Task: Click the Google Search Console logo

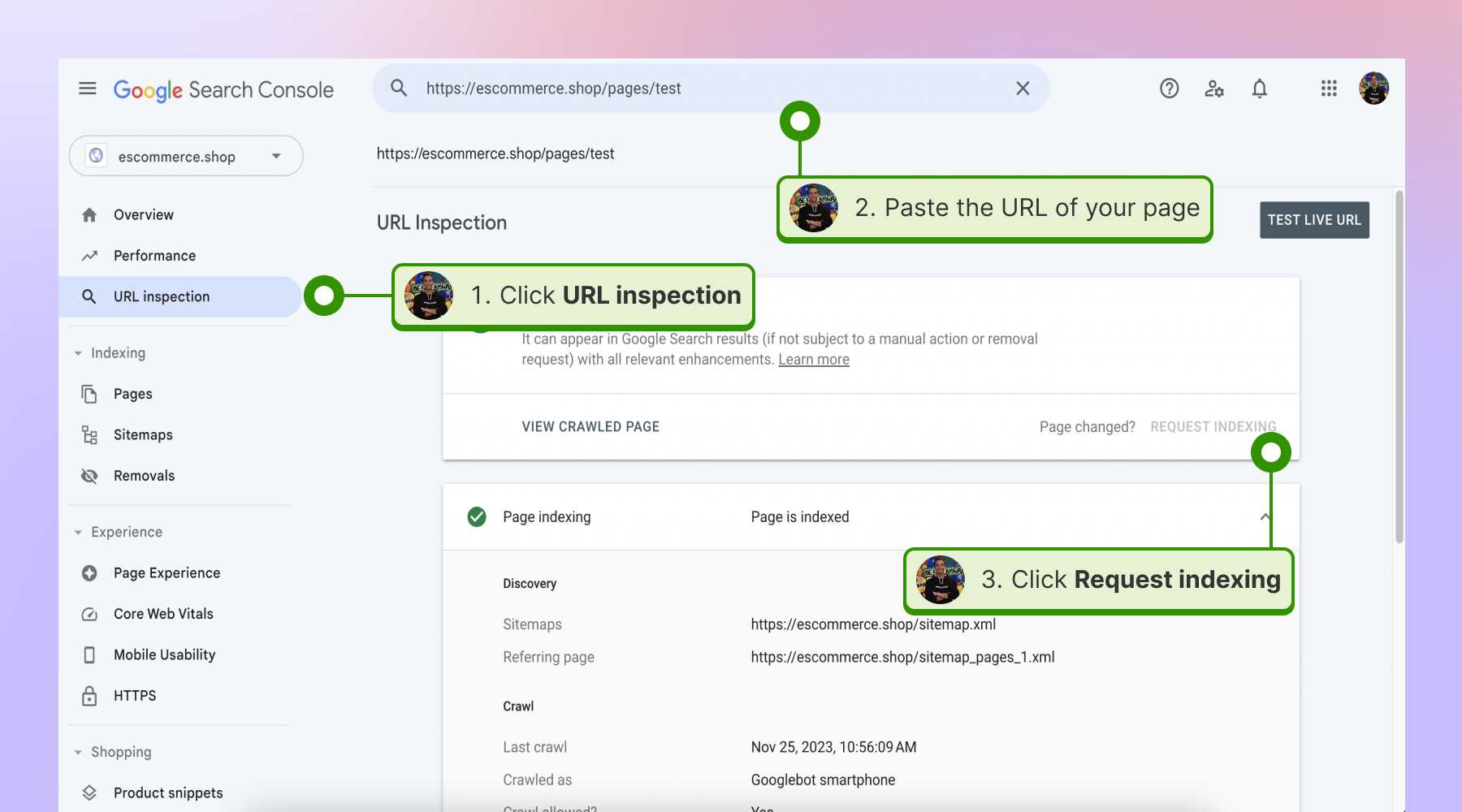Action: coord(223,89)
